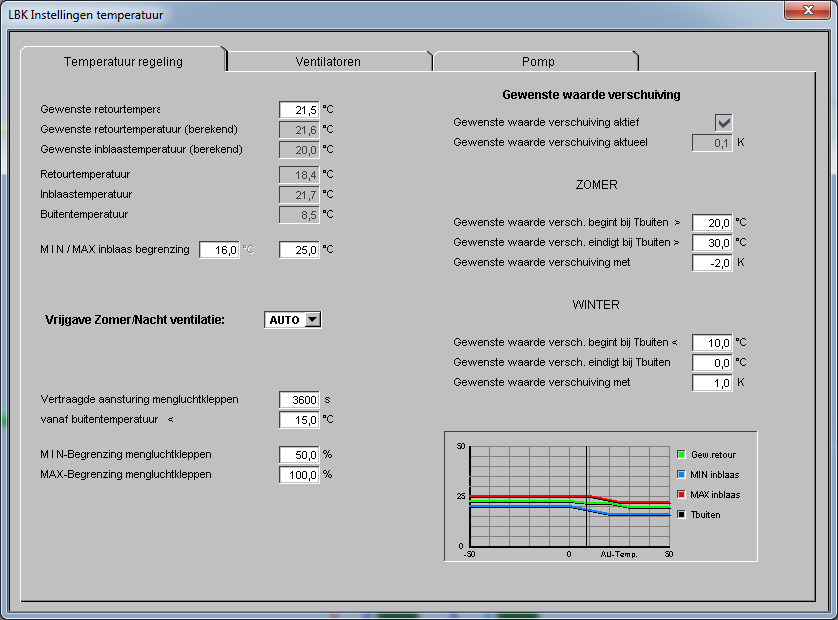Viewport: 838px width, 620px height.
Task: Click the Inblaastemperatuur value 21,7
Action: (x=299, y=195)
